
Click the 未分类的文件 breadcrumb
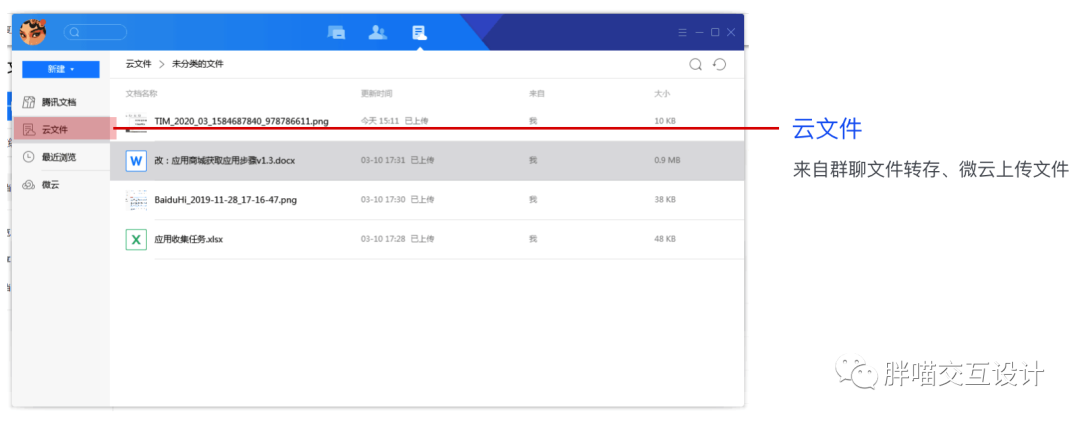point(198,64)
